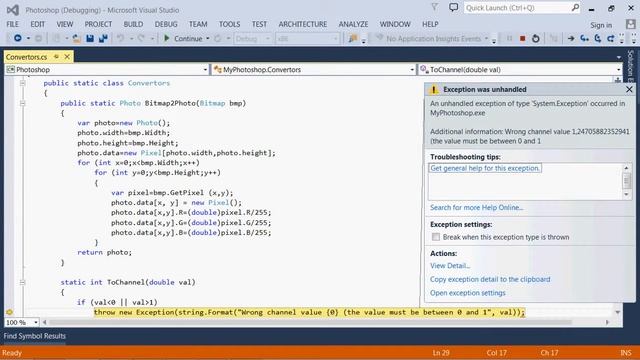Click the Restart debugging icon
The height and width of the screenshot is (360, 640).
536,38
